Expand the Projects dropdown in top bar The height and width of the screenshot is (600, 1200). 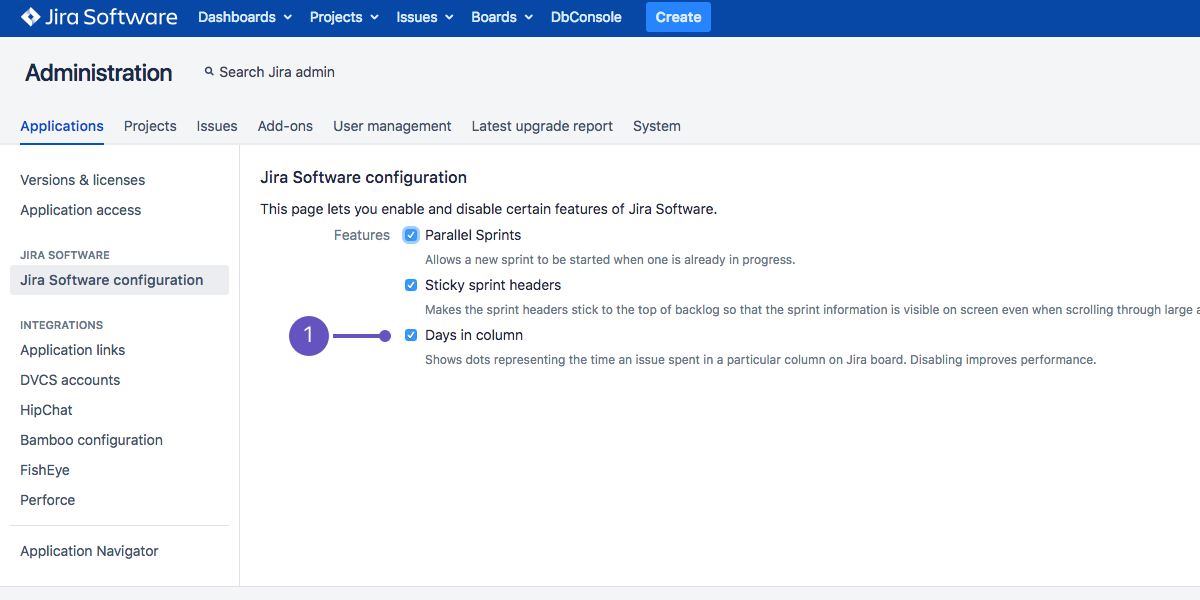coord(344,17)
